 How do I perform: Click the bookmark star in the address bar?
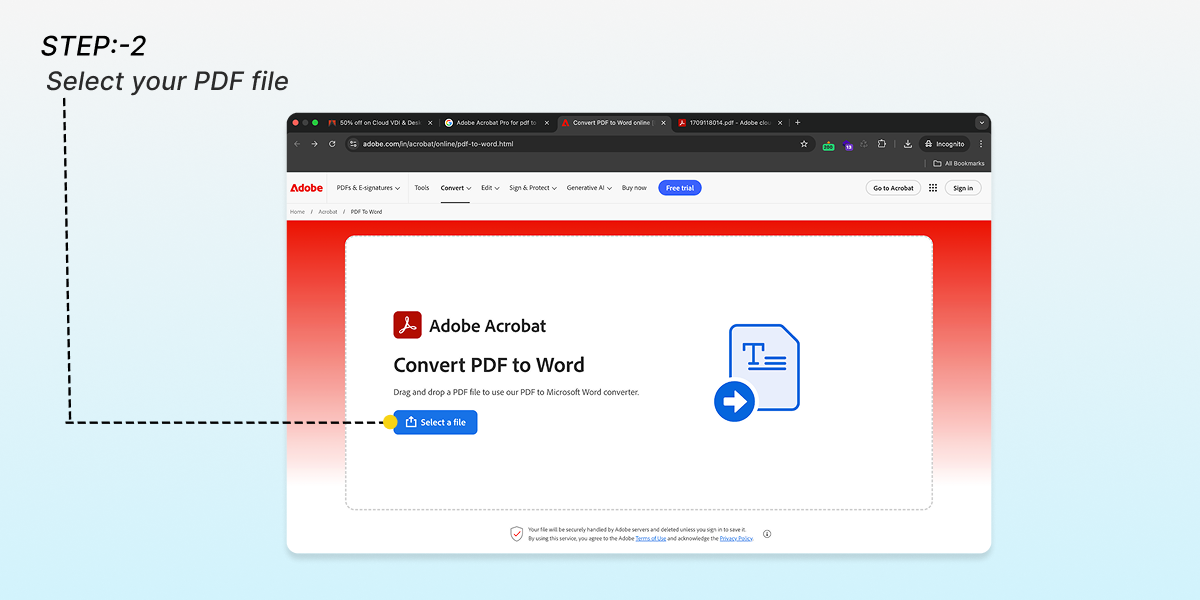coord(803,144)
